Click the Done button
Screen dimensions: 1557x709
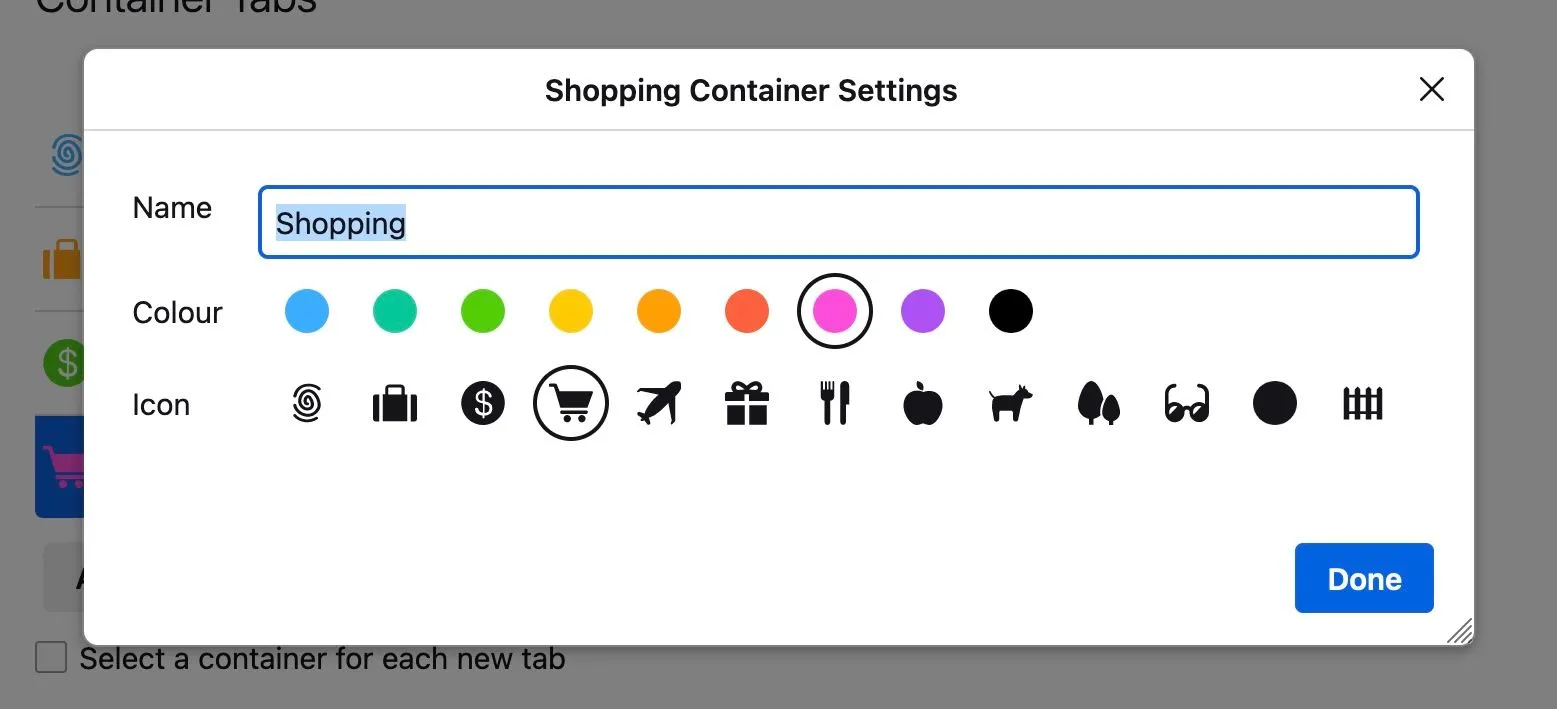[1364, 578]
